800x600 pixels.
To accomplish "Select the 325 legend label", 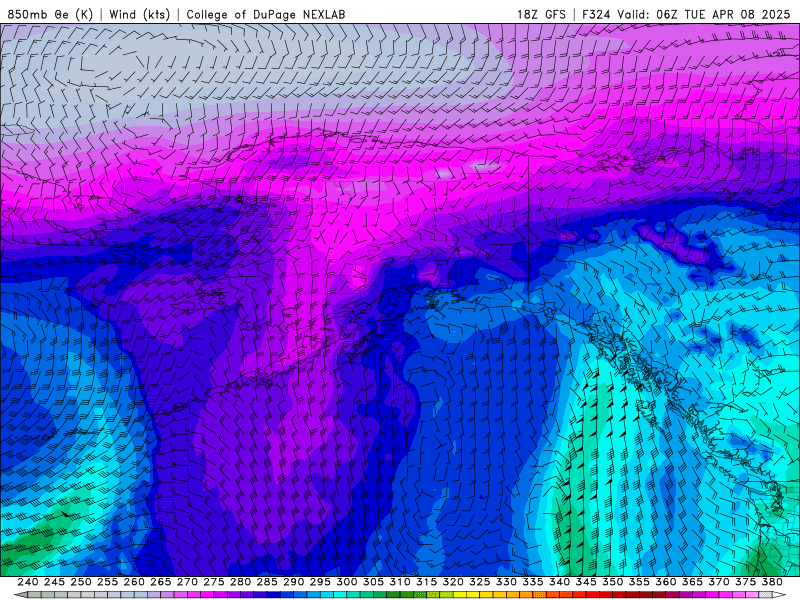I will click(479, 582).
